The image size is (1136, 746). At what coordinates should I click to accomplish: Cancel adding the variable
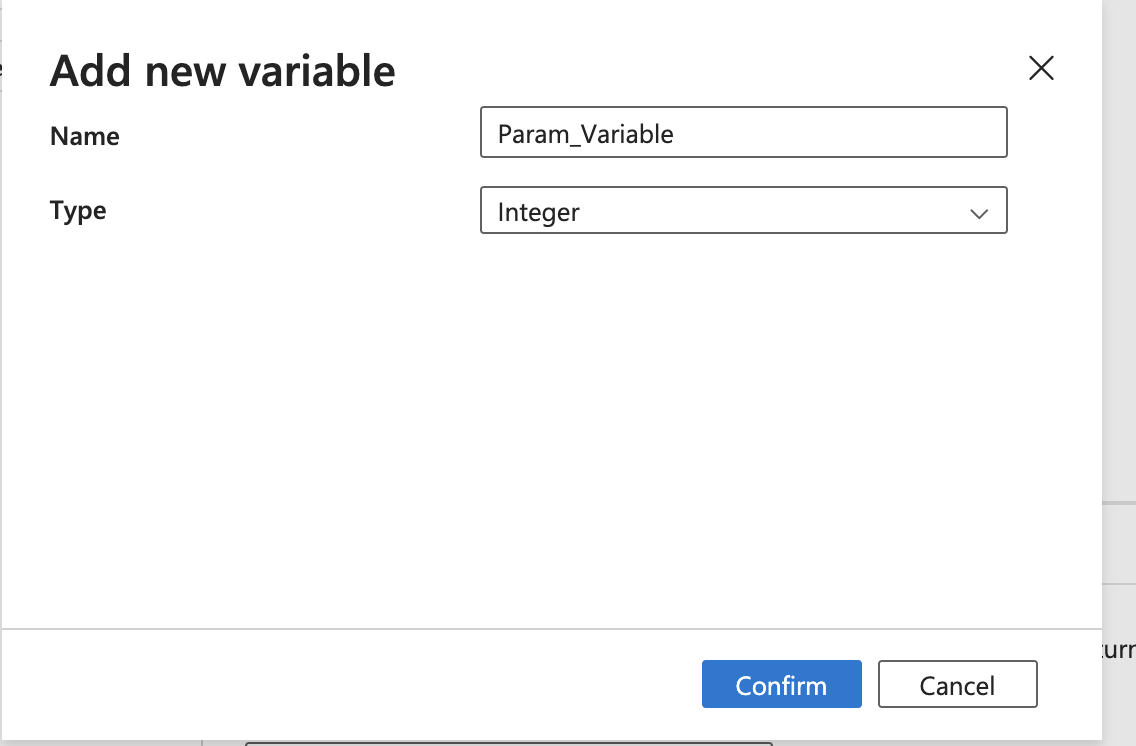click(x=958, y=684)
